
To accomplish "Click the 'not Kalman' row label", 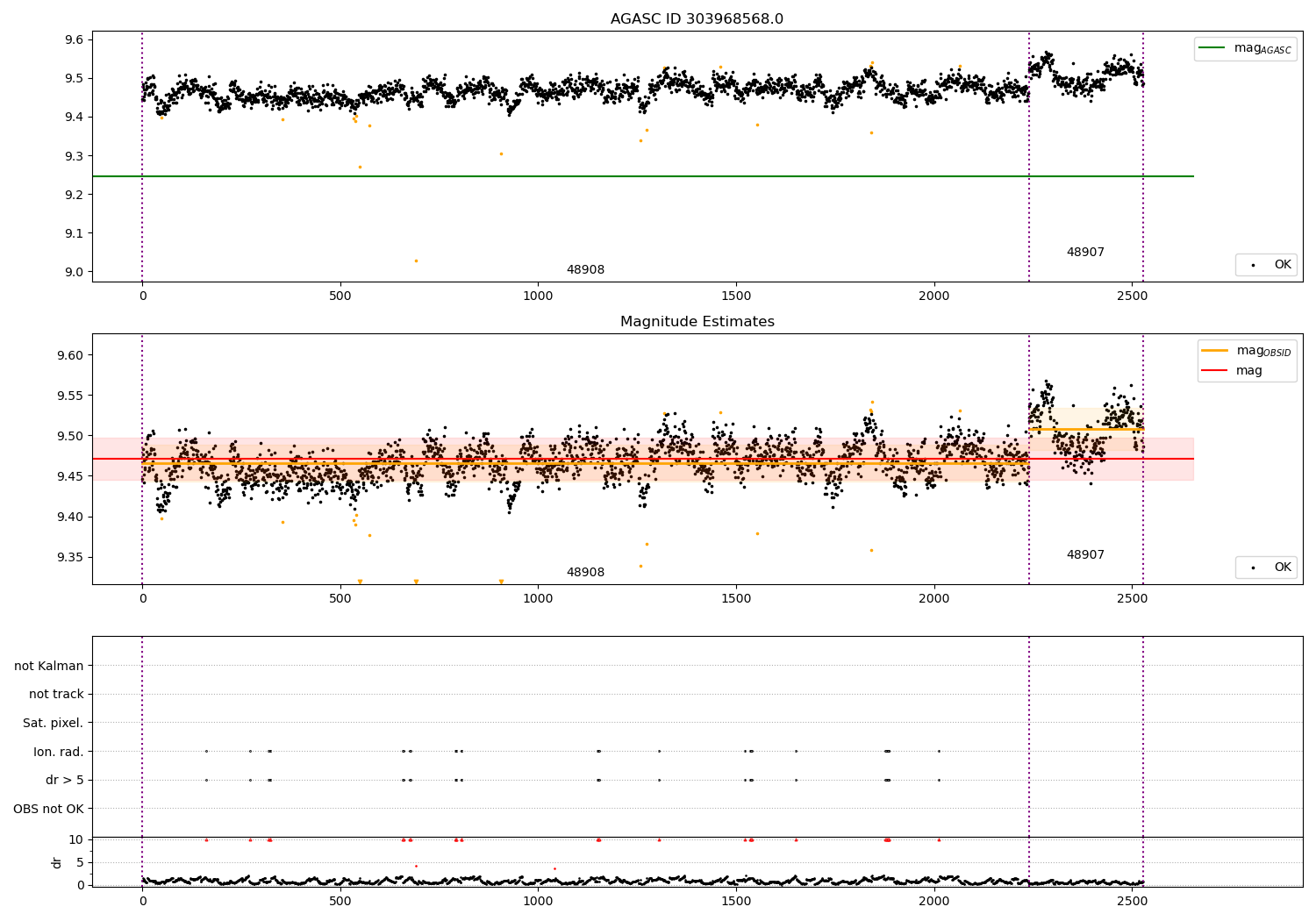I will click(49, 666).
